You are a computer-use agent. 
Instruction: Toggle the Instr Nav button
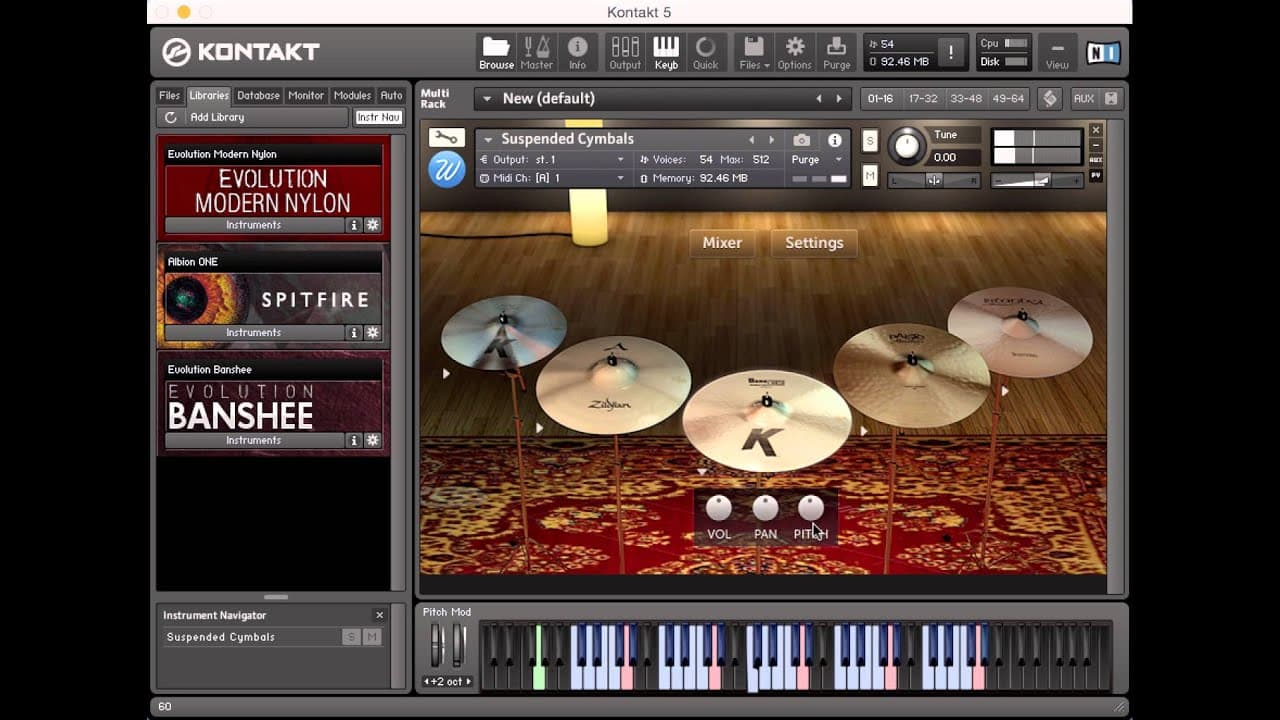pos(379,117)
